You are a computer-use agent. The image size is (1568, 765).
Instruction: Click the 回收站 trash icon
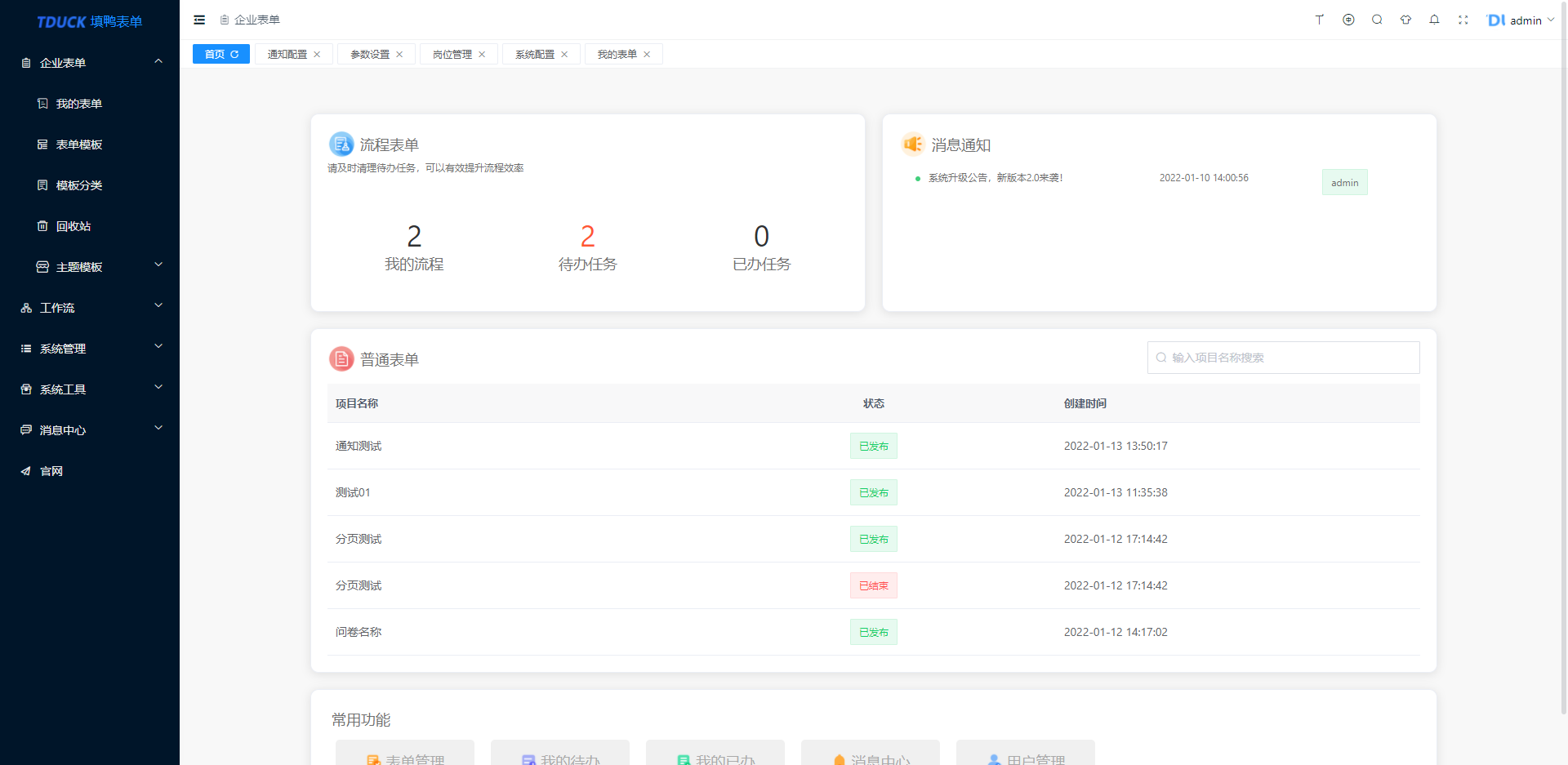coord(42,225)
